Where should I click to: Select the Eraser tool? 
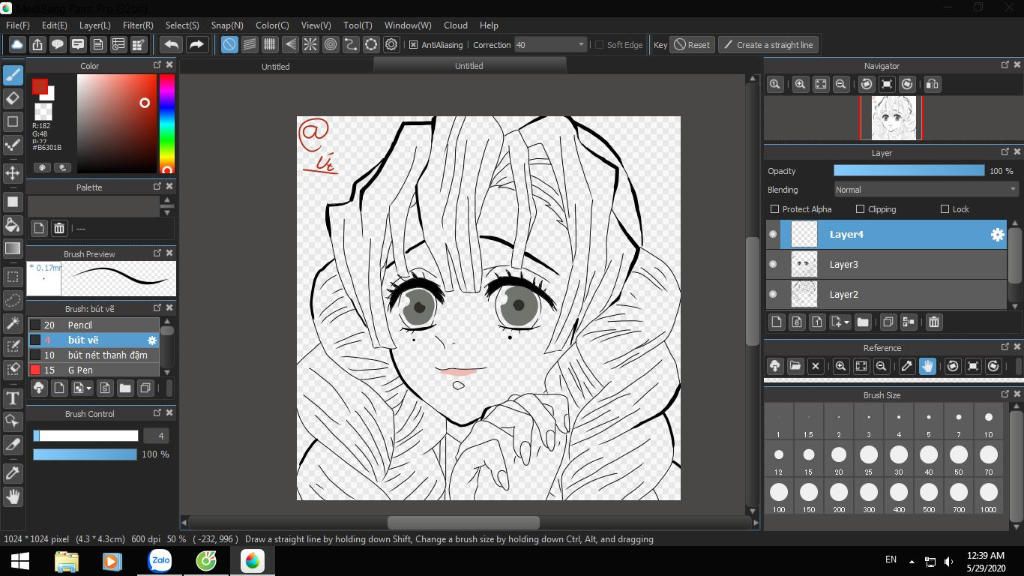[x=12, y=99]
